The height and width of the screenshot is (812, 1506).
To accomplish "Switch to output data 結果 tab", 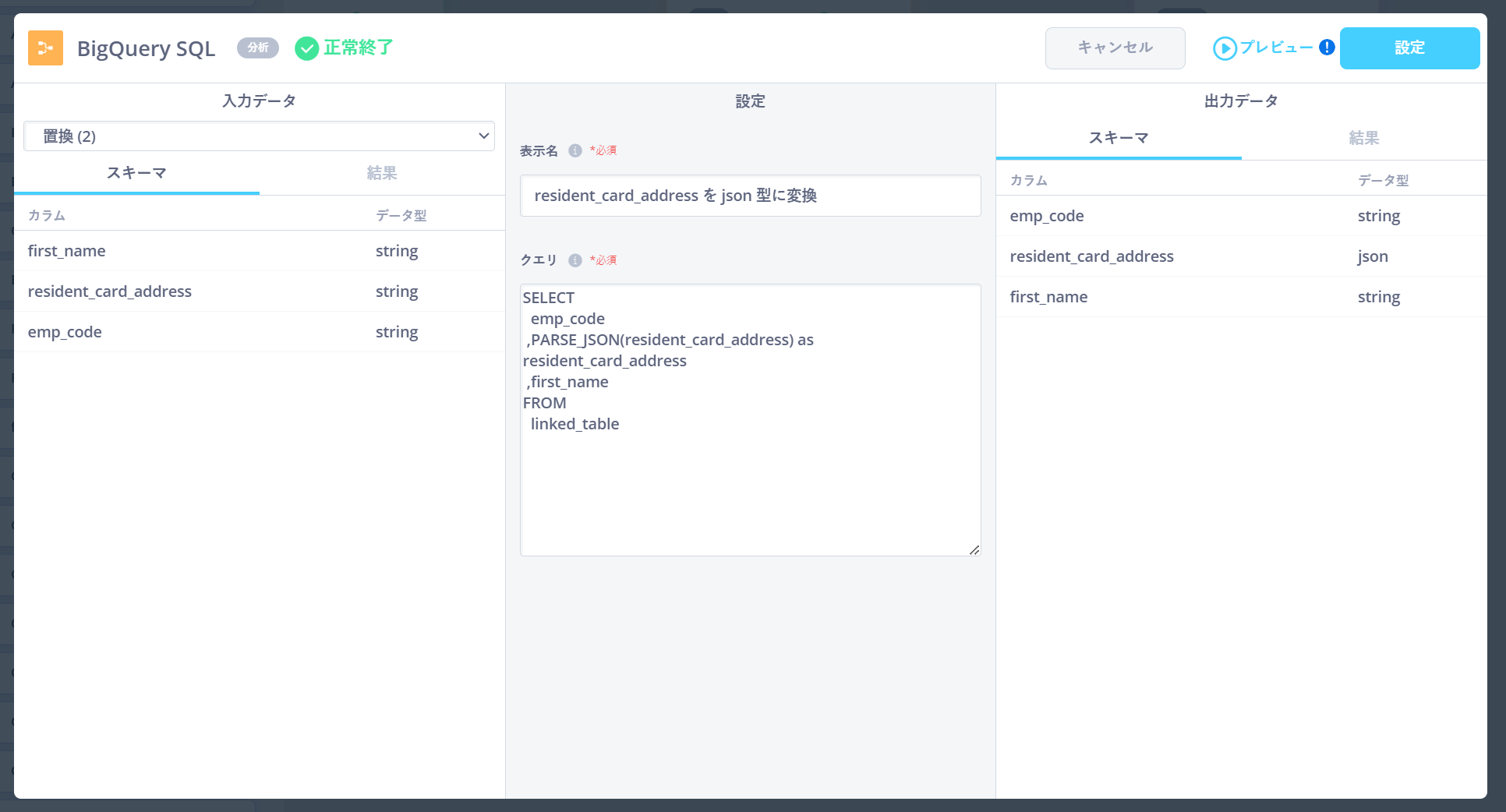I will point(1364,138).
